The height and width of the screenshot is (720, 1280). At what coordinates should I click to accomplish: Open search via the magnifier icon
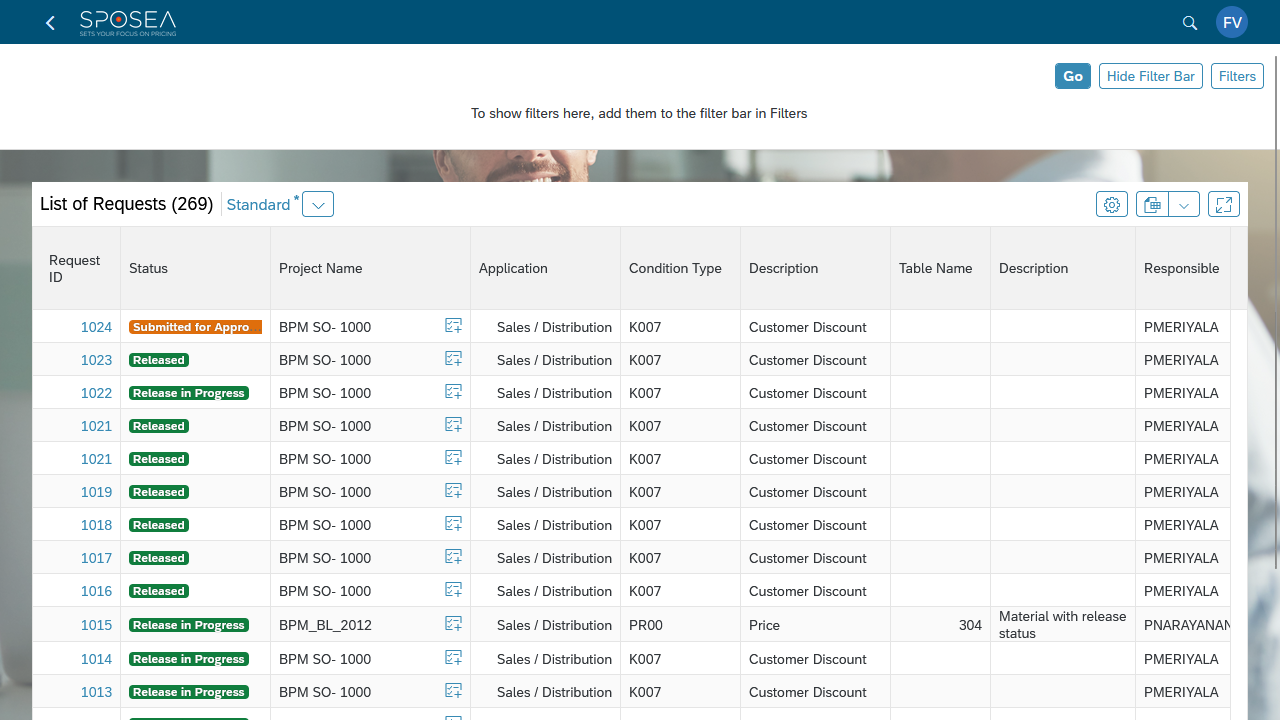tap(1189, 22)
